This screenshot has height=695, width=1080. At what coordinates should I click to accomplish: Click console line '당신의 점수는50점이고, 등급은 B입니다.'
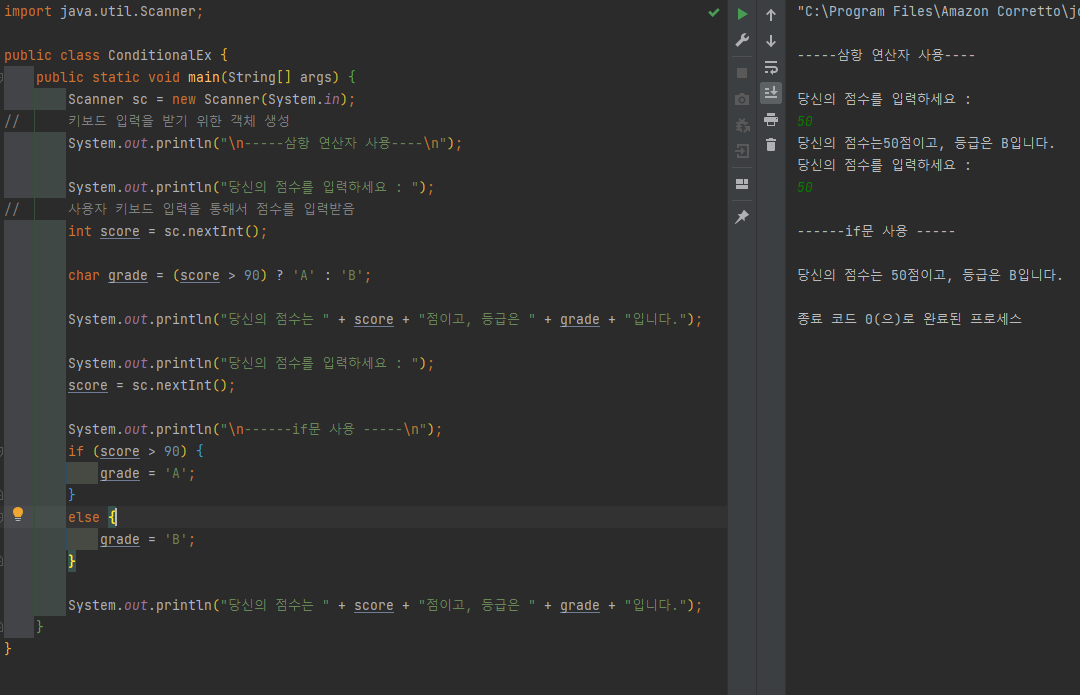click(926, 143)
